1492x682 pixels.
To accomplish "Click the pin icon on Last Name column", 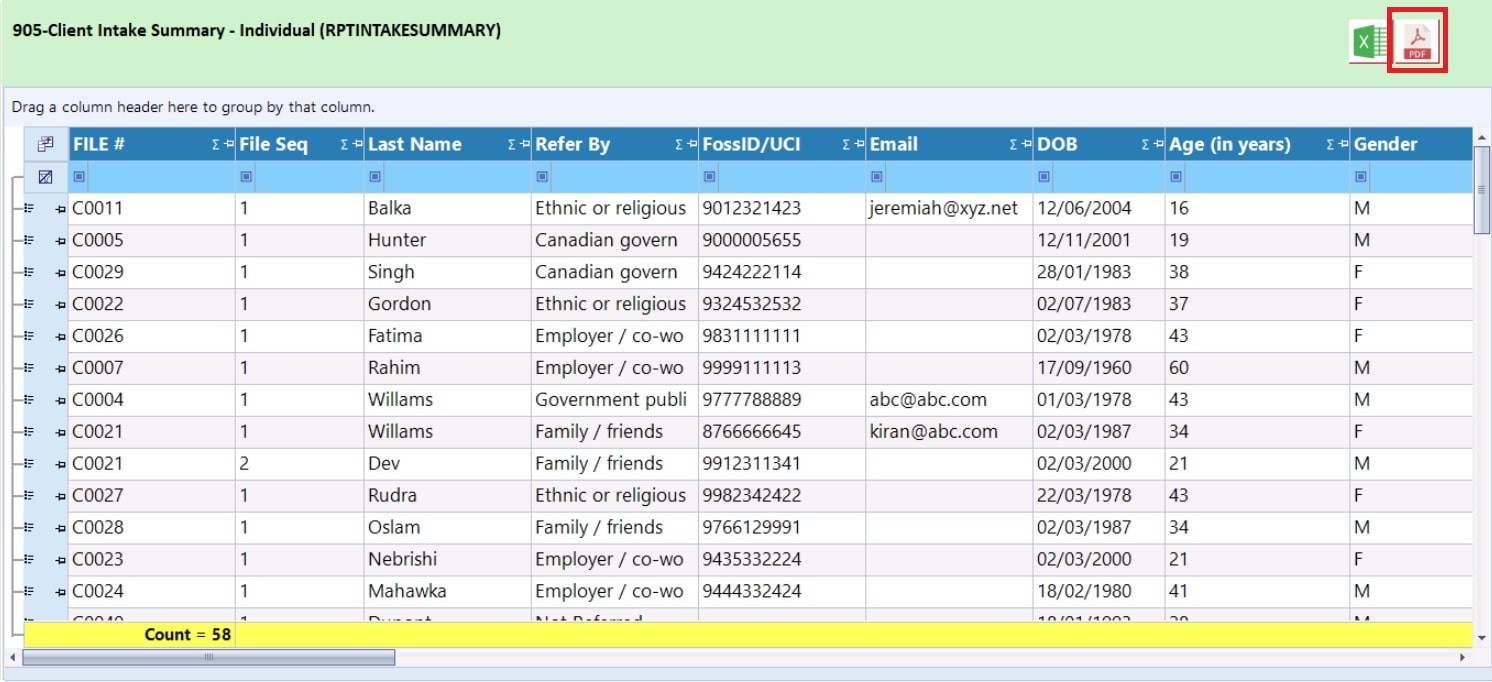I will pyautogui.click(x=524, y=145).
